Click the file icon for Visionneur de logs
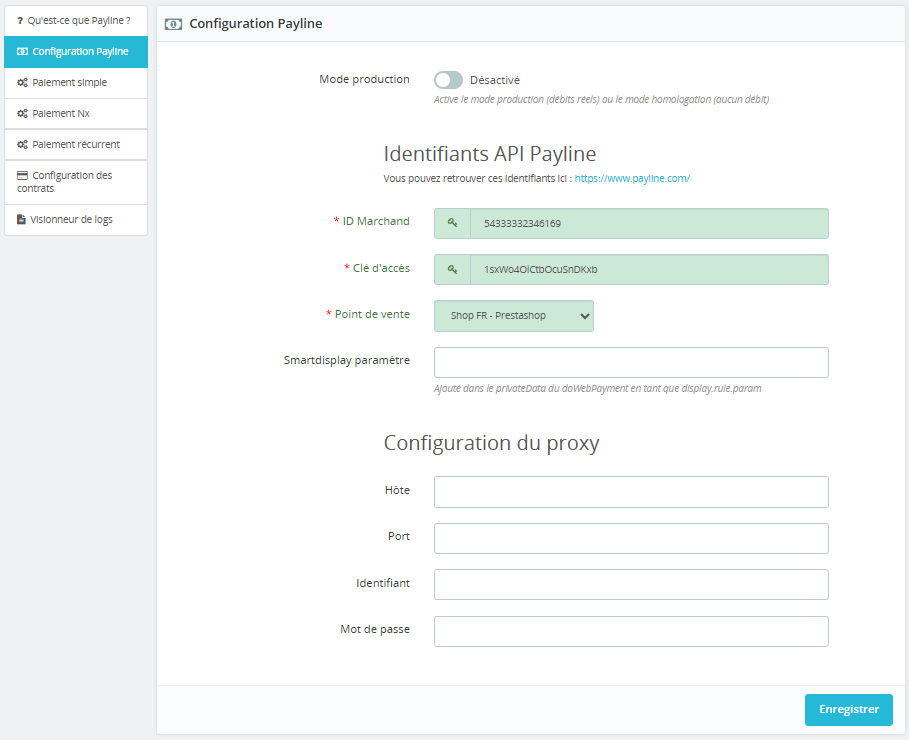 coord(22,219)
